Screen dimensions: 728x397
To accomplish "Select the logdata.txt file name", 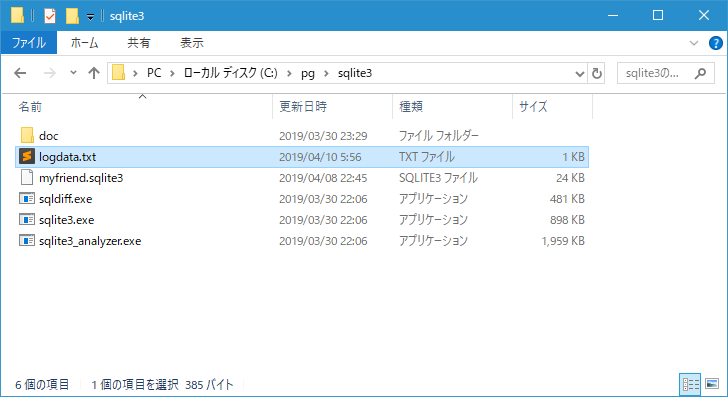I will (67, 157).
